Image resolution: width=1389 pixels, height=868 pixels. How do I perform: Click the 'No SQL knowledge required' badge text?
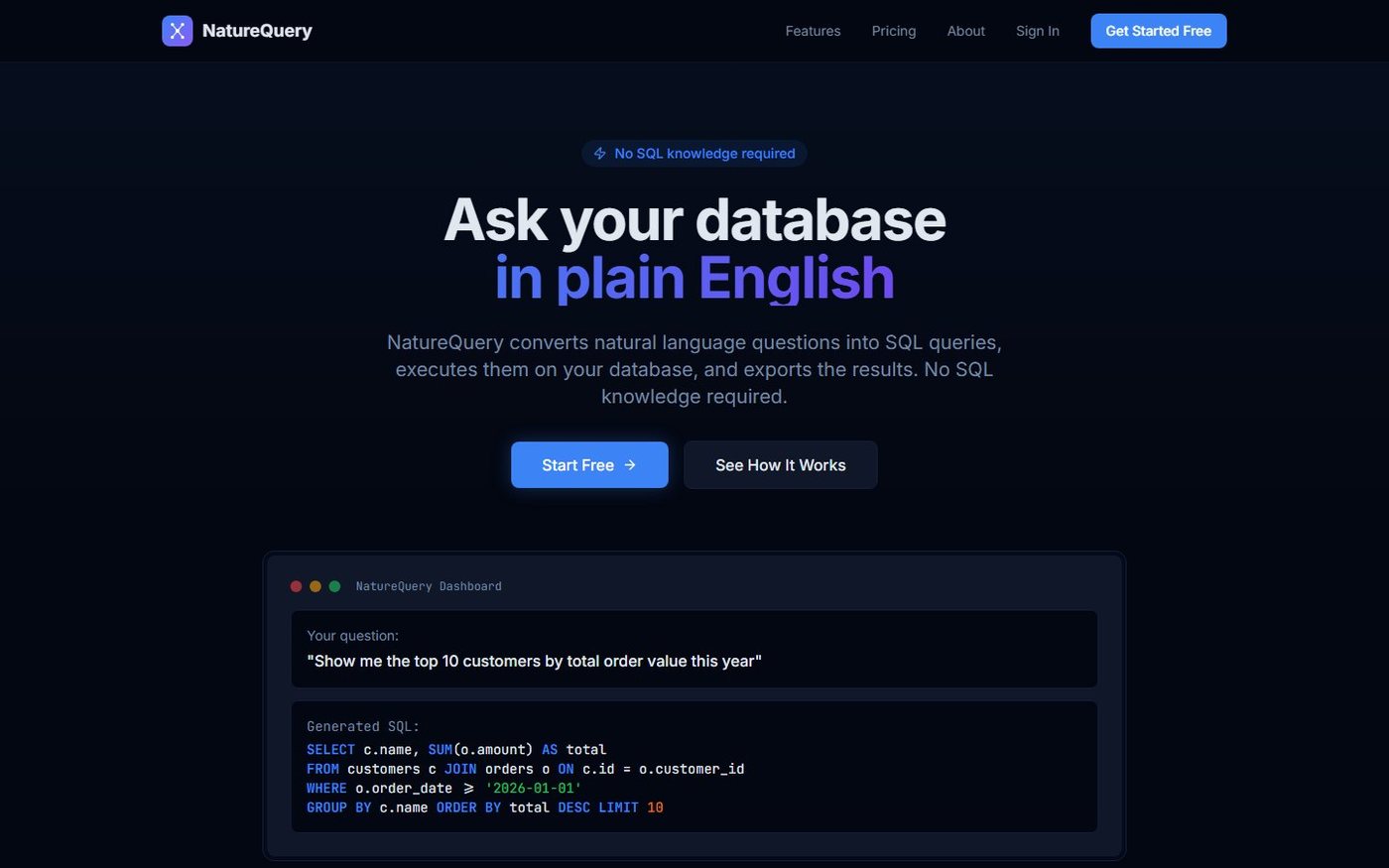[704, 154]
